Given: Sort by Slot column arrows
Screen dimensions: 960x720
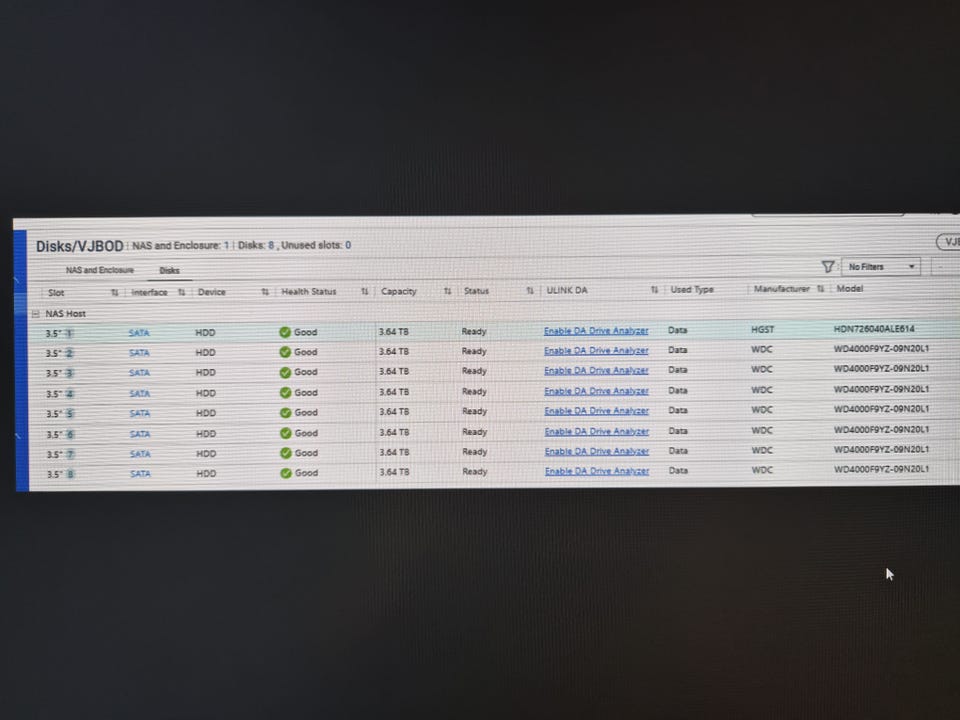Looking at the screenshot, I should click(x=114, y=293).
